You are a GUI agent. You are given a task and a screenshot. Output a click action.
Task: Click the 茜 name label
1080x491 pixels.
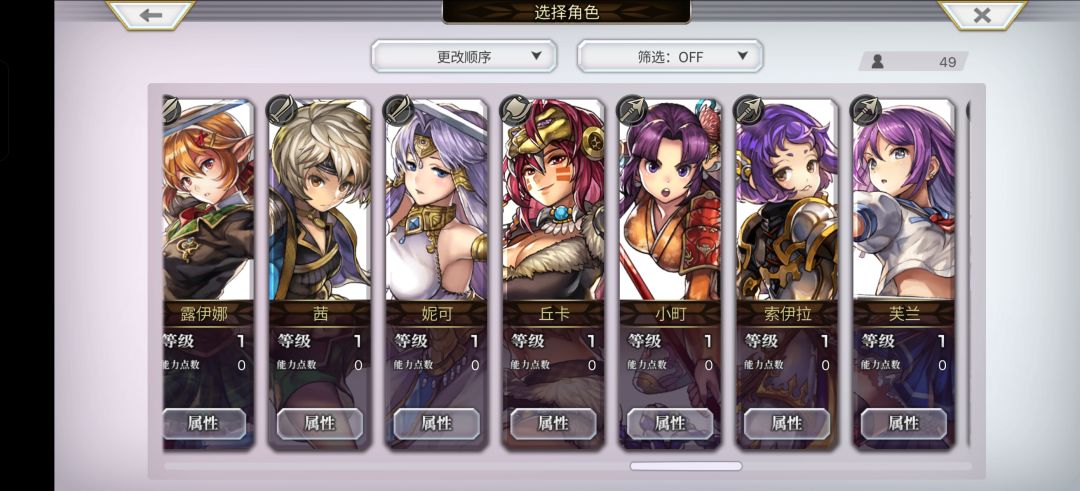[x=320, y=315]
